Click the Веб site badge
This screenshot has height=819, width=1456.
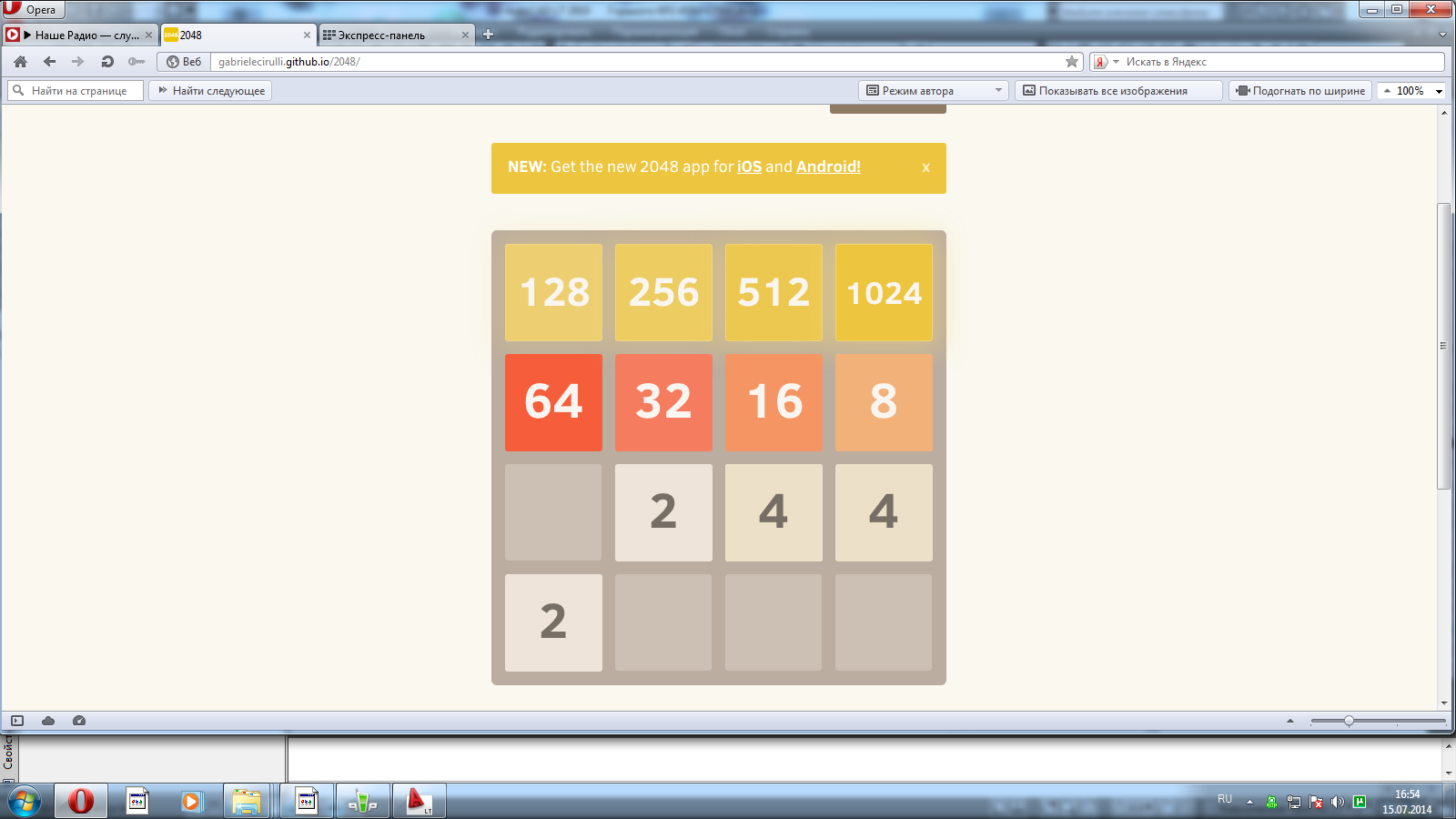pos(184,61)
